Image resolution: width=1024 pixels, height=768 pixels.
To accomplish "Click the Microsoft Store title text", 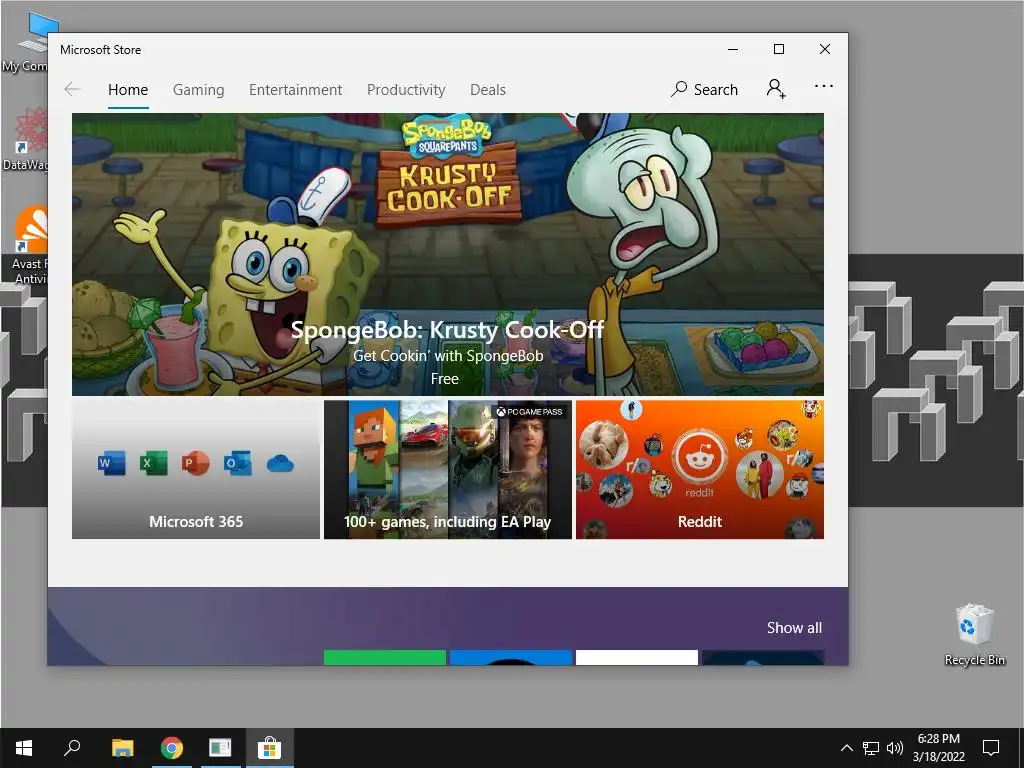I will click(101, 50).
